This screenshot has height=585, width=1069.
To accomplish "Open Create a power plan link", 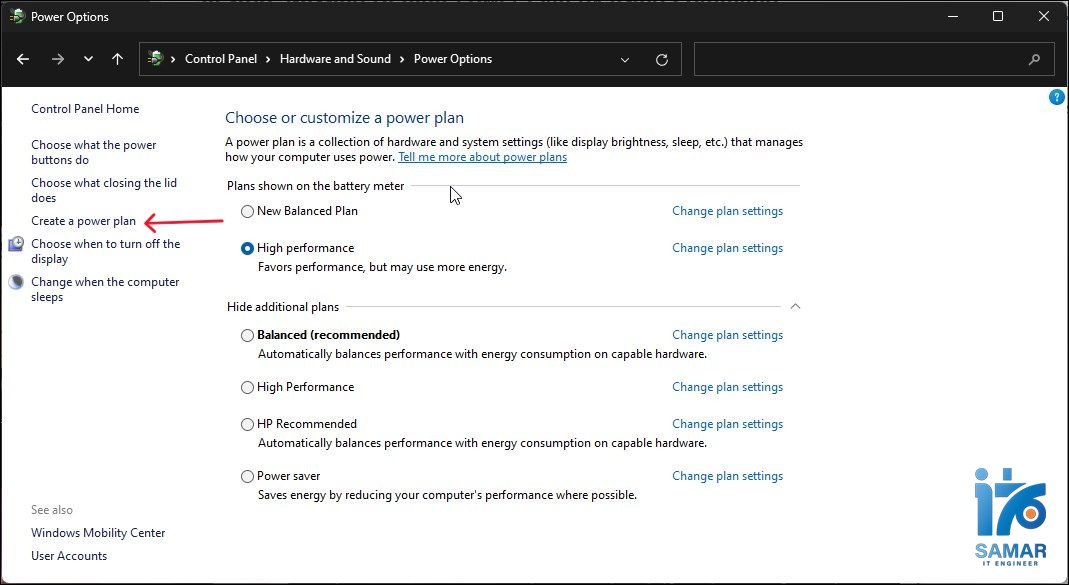I will (x=83, y=221).
